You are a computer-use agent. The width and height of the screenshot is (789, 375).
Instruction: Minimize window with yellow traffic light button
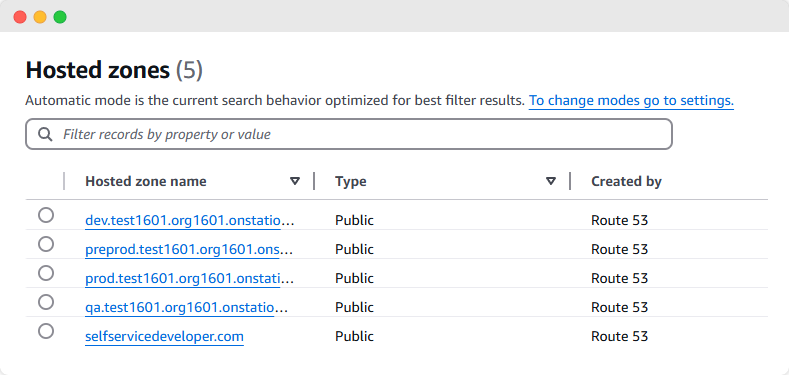pyautogui.click(x=40, y=17)
